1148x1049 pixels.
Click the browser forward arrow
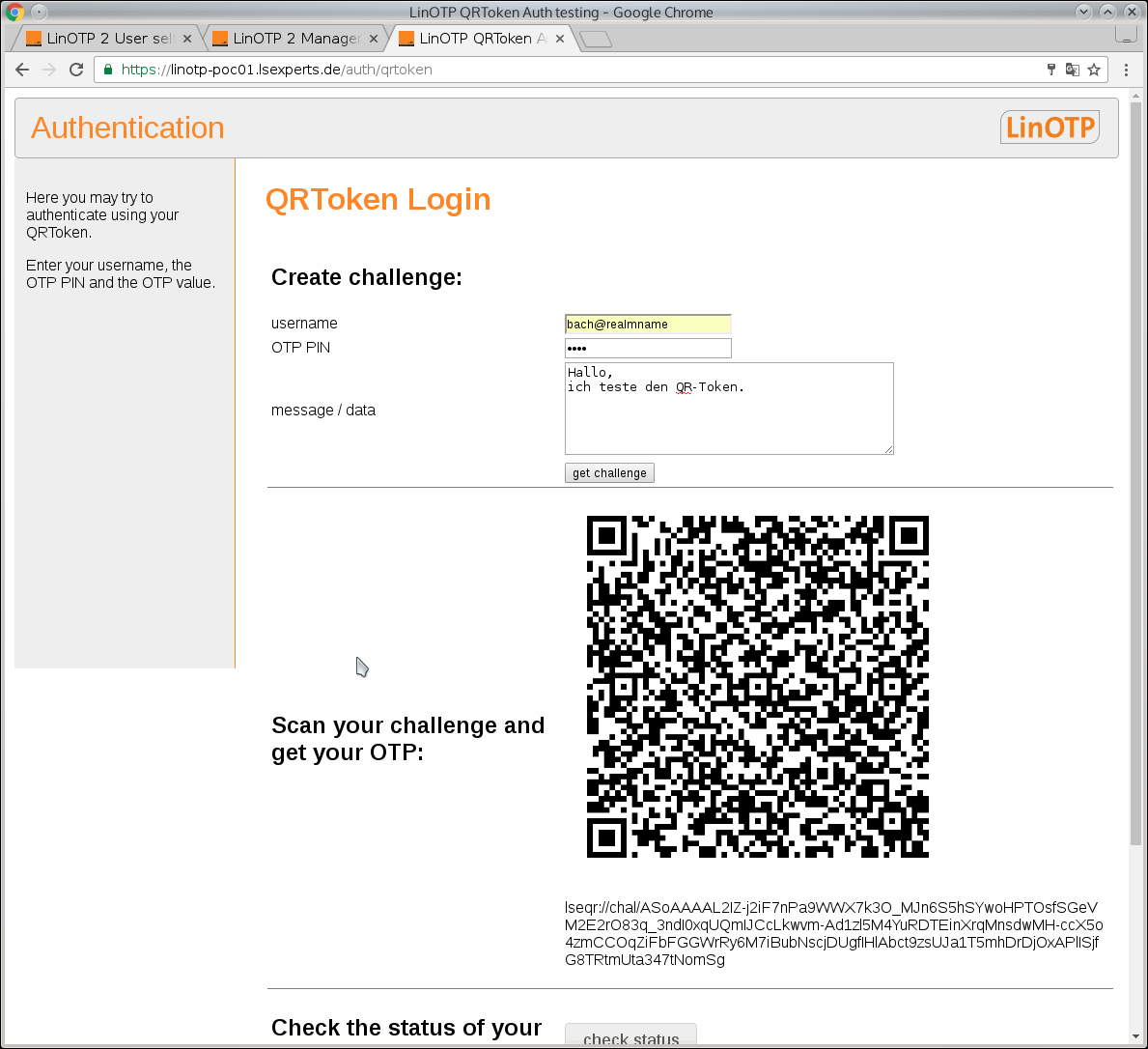click(x=49, y=70)
